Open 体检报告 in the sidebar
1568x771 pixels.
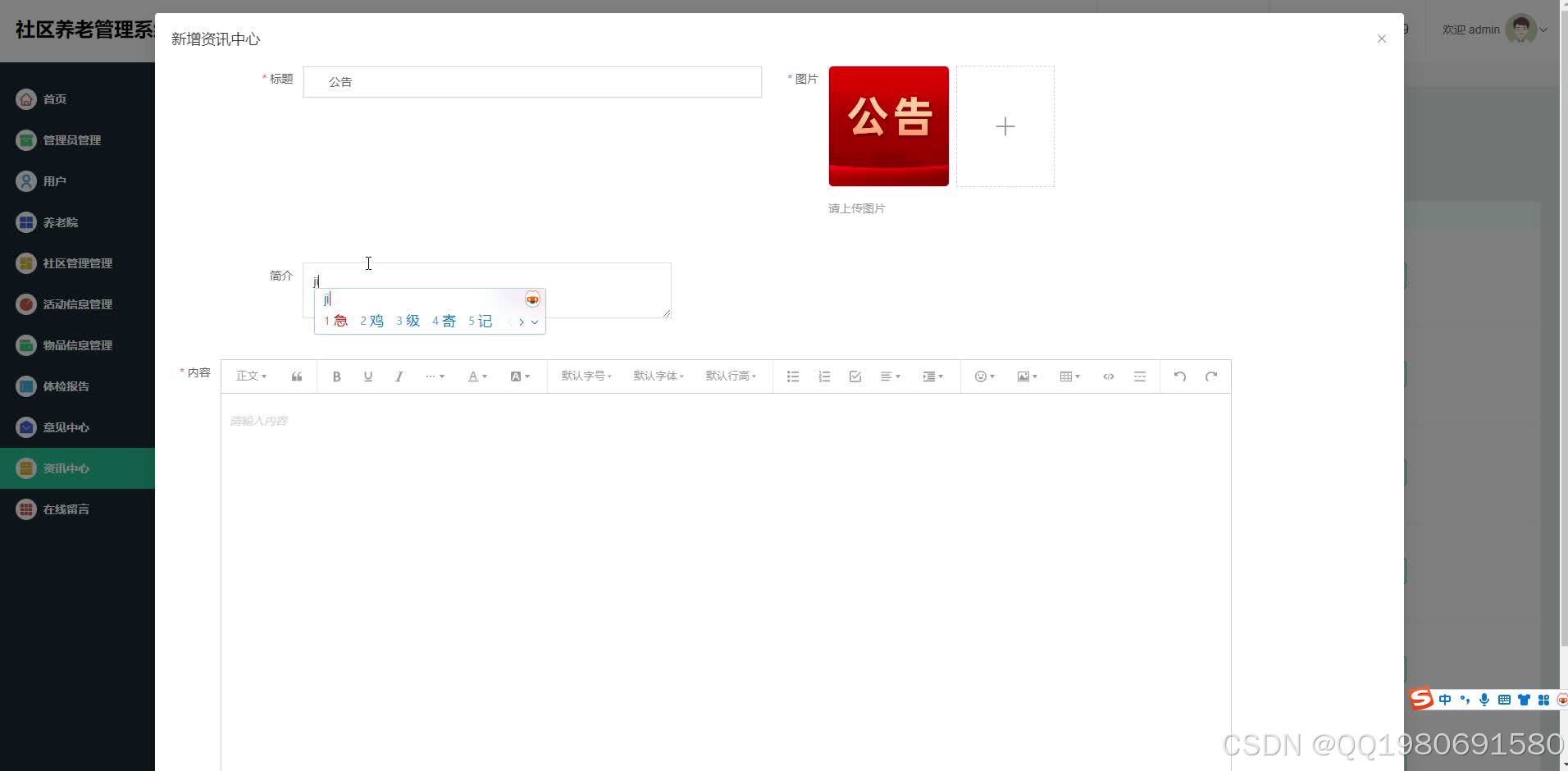[x=77, y=386]
